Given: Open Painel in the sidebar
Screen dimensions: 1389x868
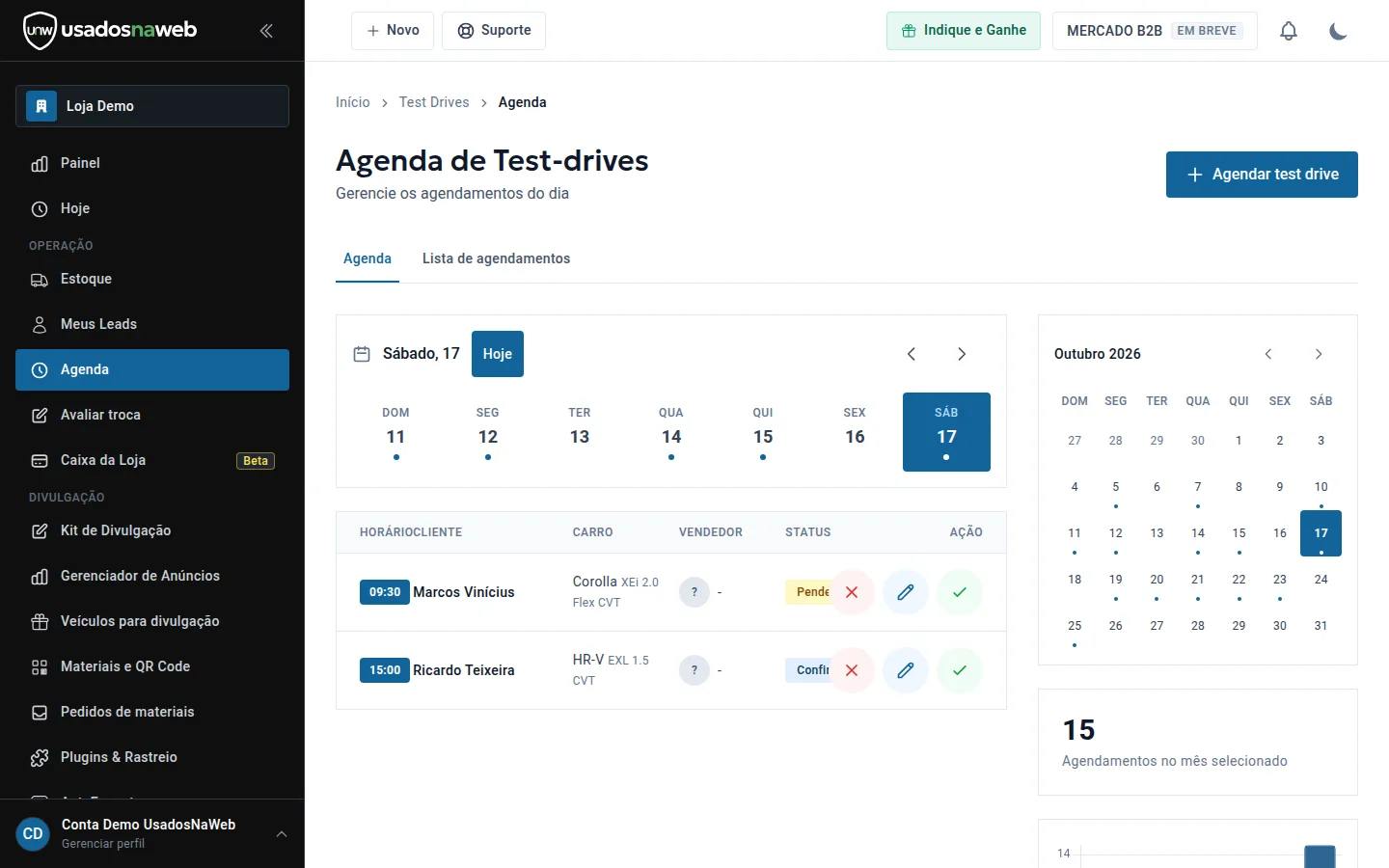Looking at the screenshot, I should click(x=152, y=163).
